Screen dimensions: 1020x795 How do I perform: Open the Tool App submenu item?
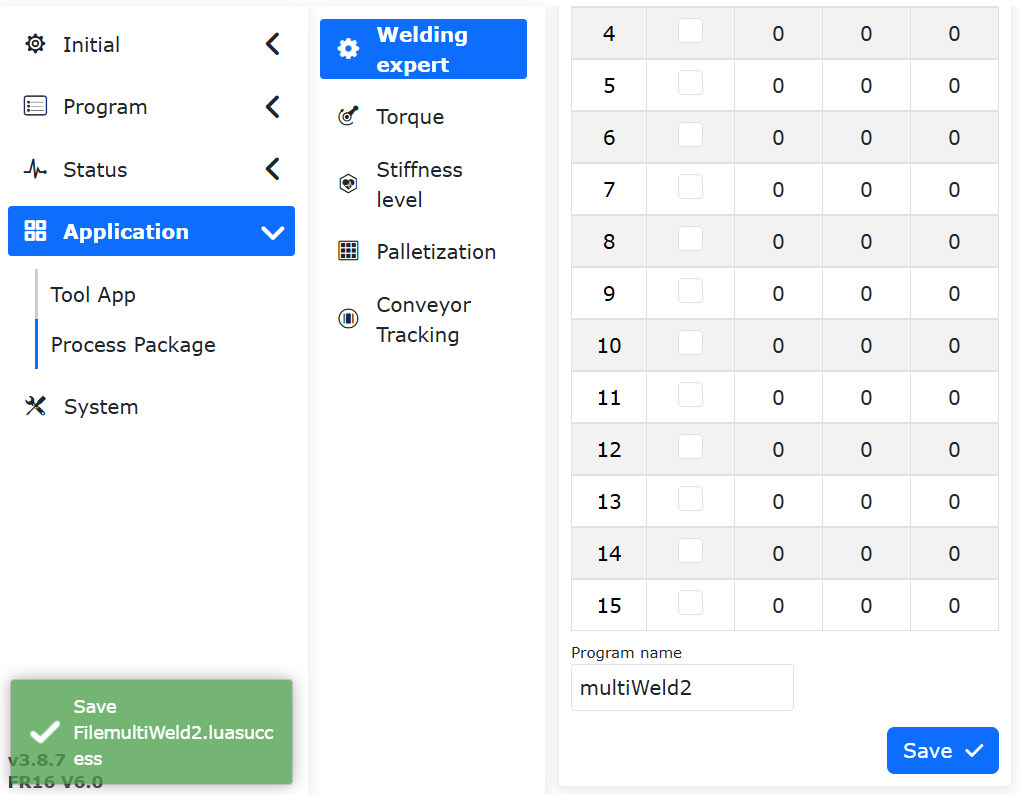coord(93,295)
